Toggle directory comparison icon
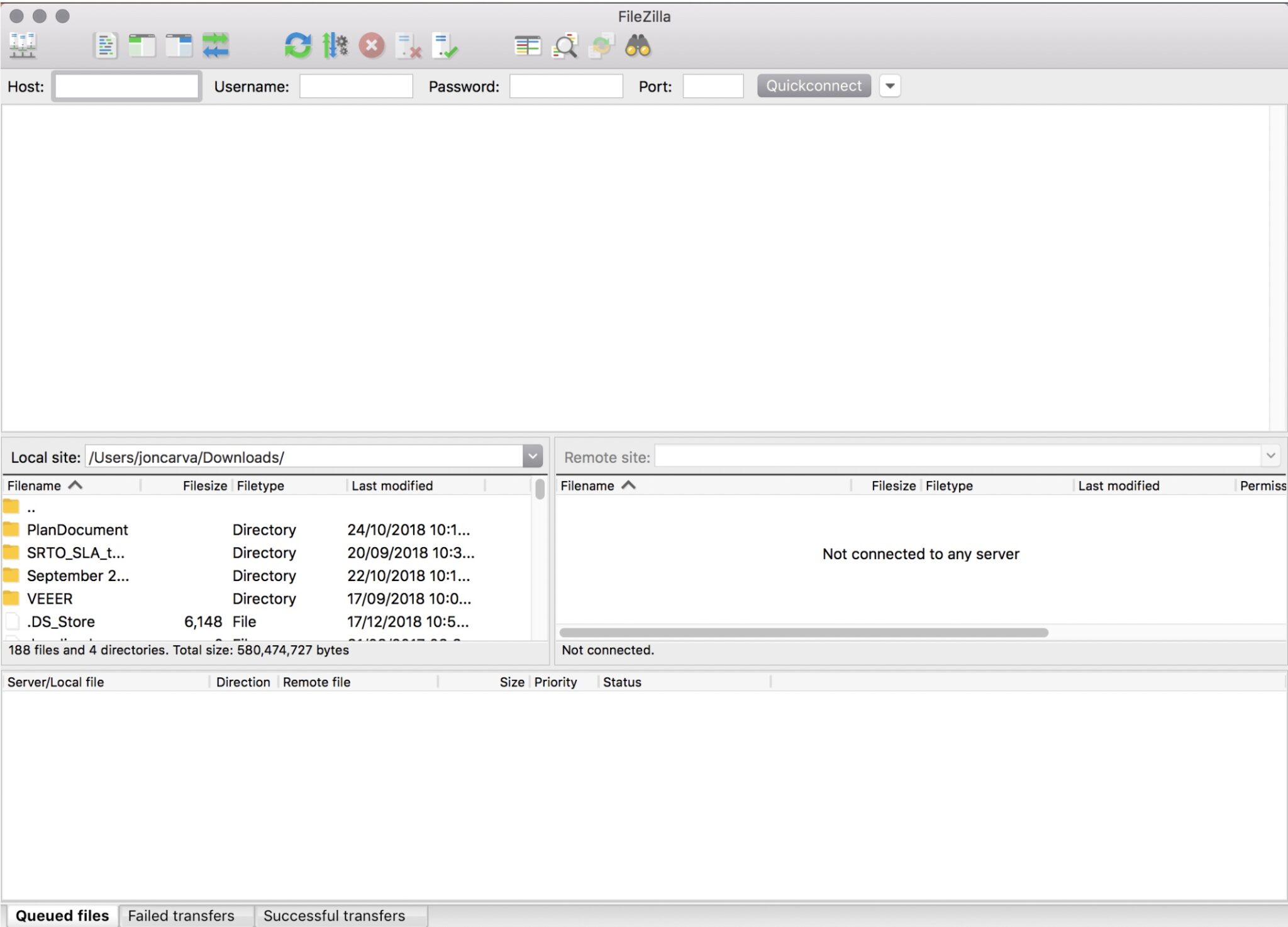 [x=564, y=47]
